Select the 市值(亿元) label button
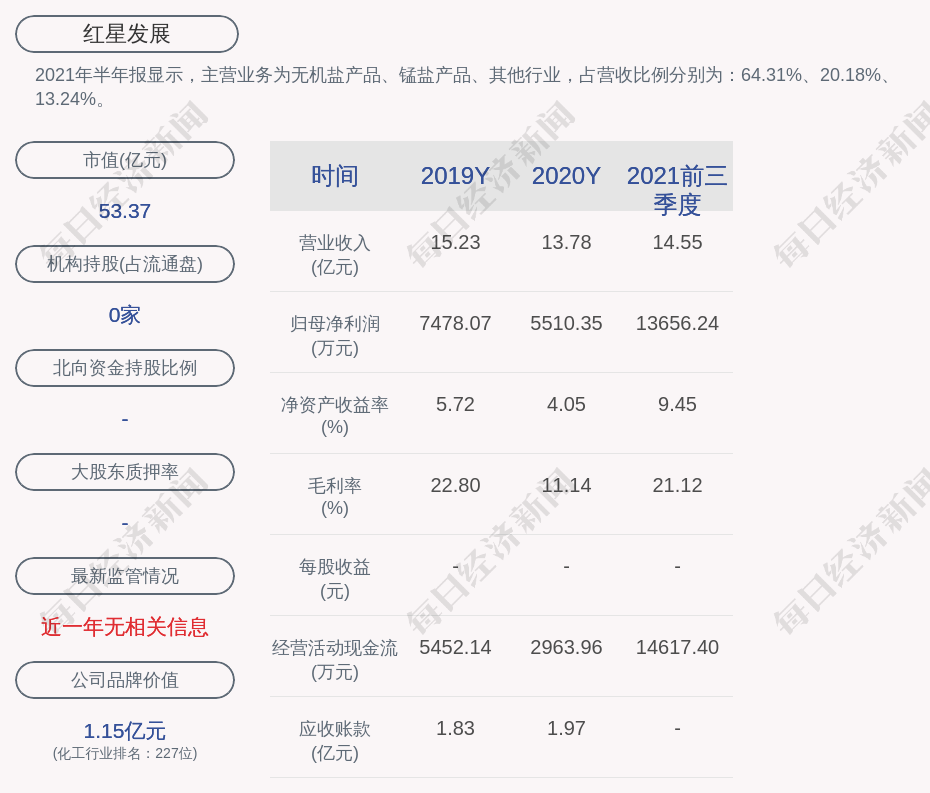 (x=125, y=160)
